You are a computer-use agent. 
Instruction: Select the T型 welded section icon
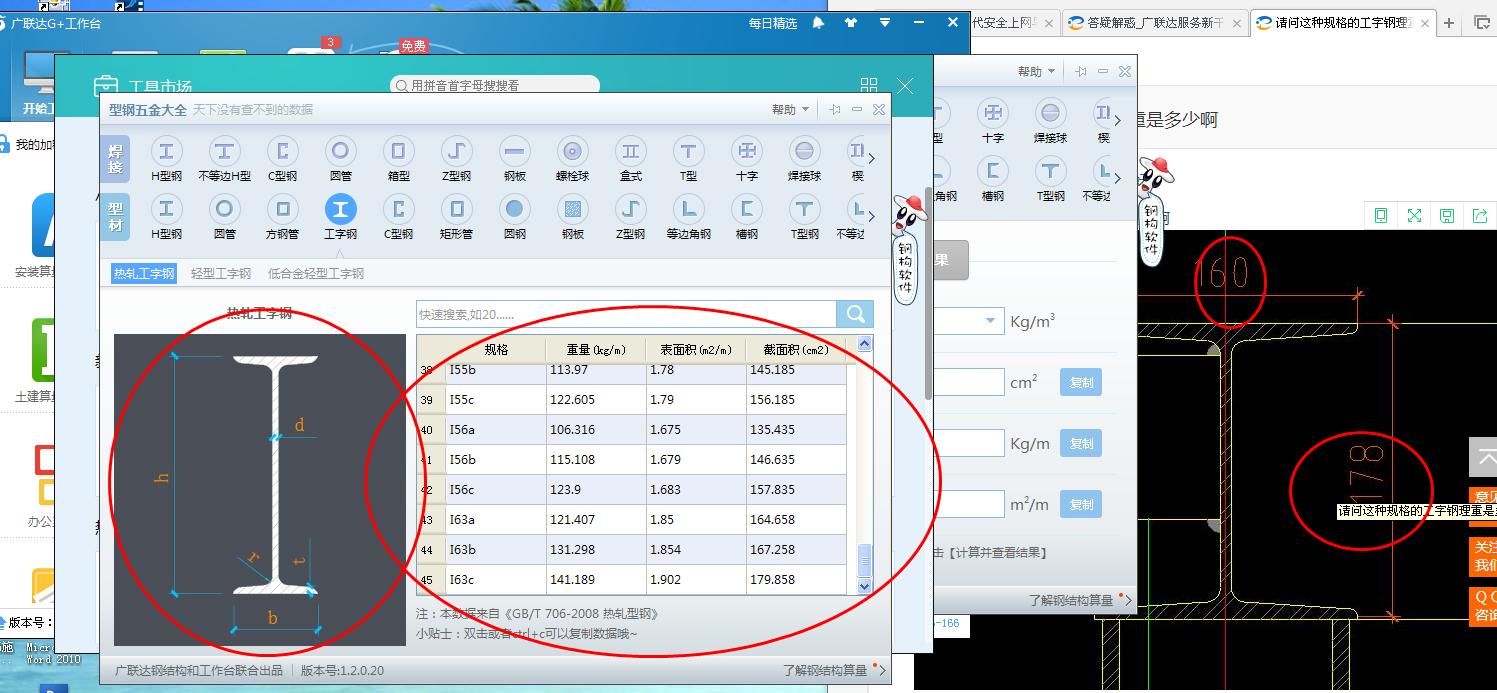[688, 151]
